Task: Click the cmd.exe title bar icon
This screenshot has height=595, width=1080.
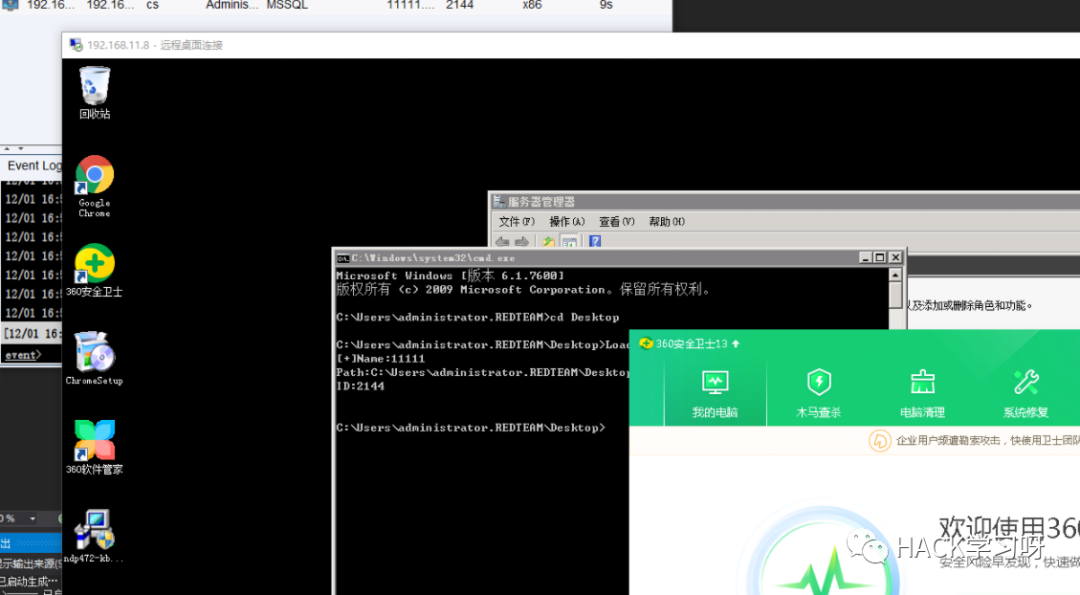Action: [342, 258]
